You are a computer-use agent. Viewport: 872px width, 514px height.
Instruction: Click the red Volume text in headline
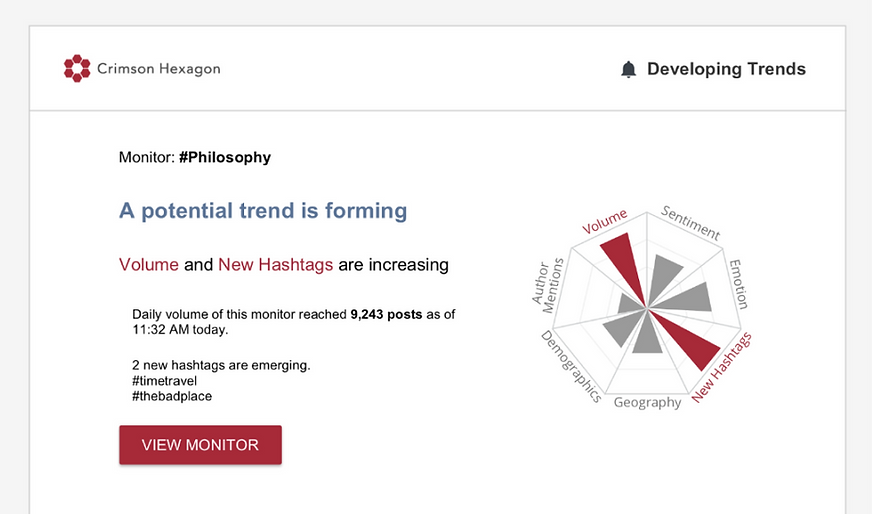[x=148, y=265]
